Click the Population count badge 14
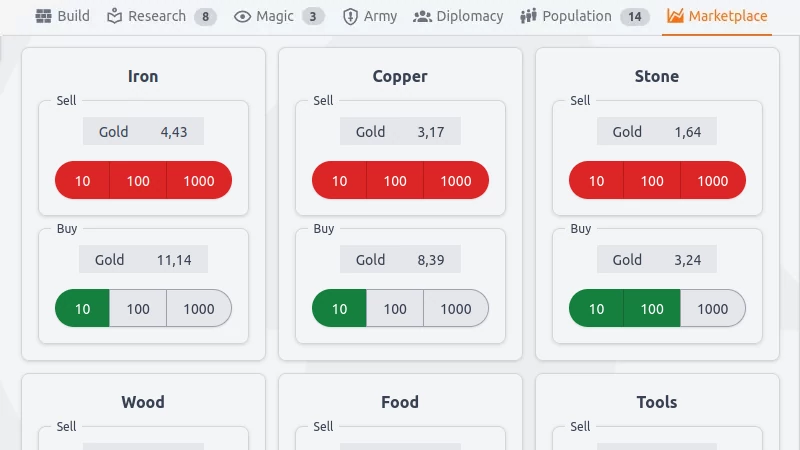Screen dimensions: 800x450 [635, 16]
